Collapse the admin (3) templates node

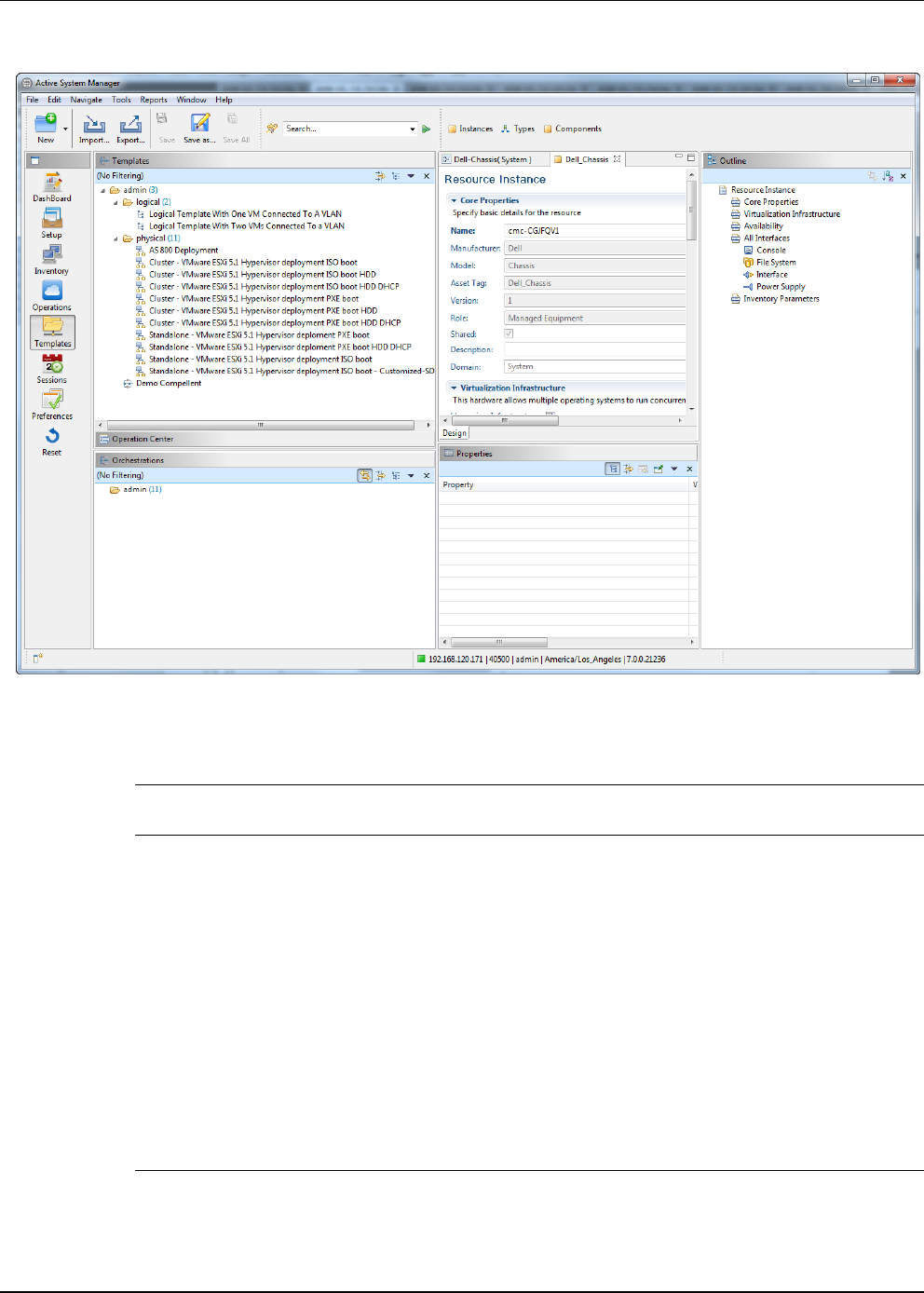(x=103, y=190)
